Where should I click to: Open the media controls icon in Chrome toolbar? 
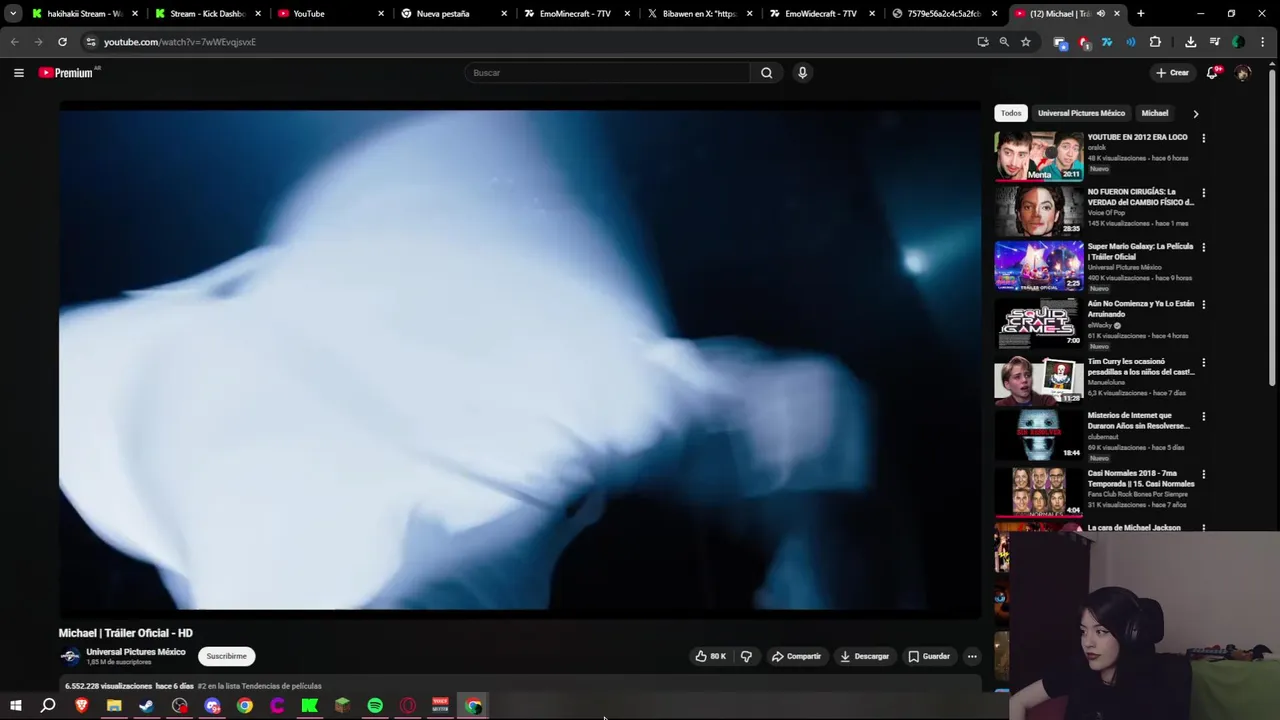click(1214, 42)
